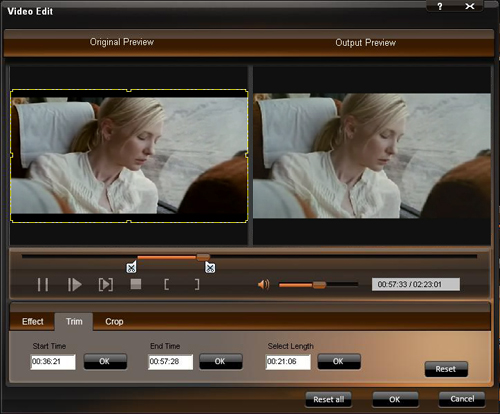Click the Select Length input field

[288, 362]
